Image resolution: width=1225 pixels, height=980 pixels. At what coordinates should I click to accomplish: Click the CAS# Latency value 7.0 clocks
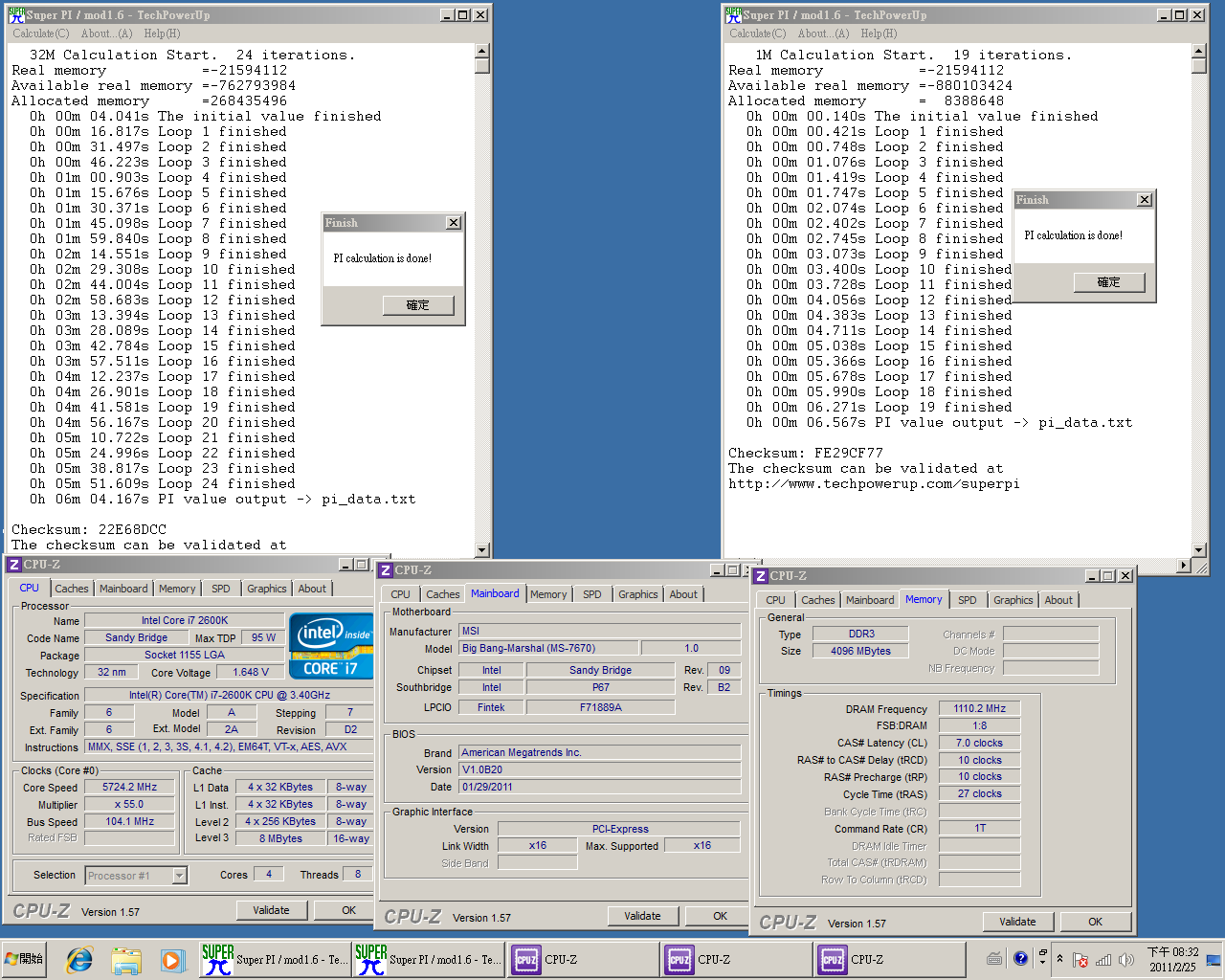(980, 744)
